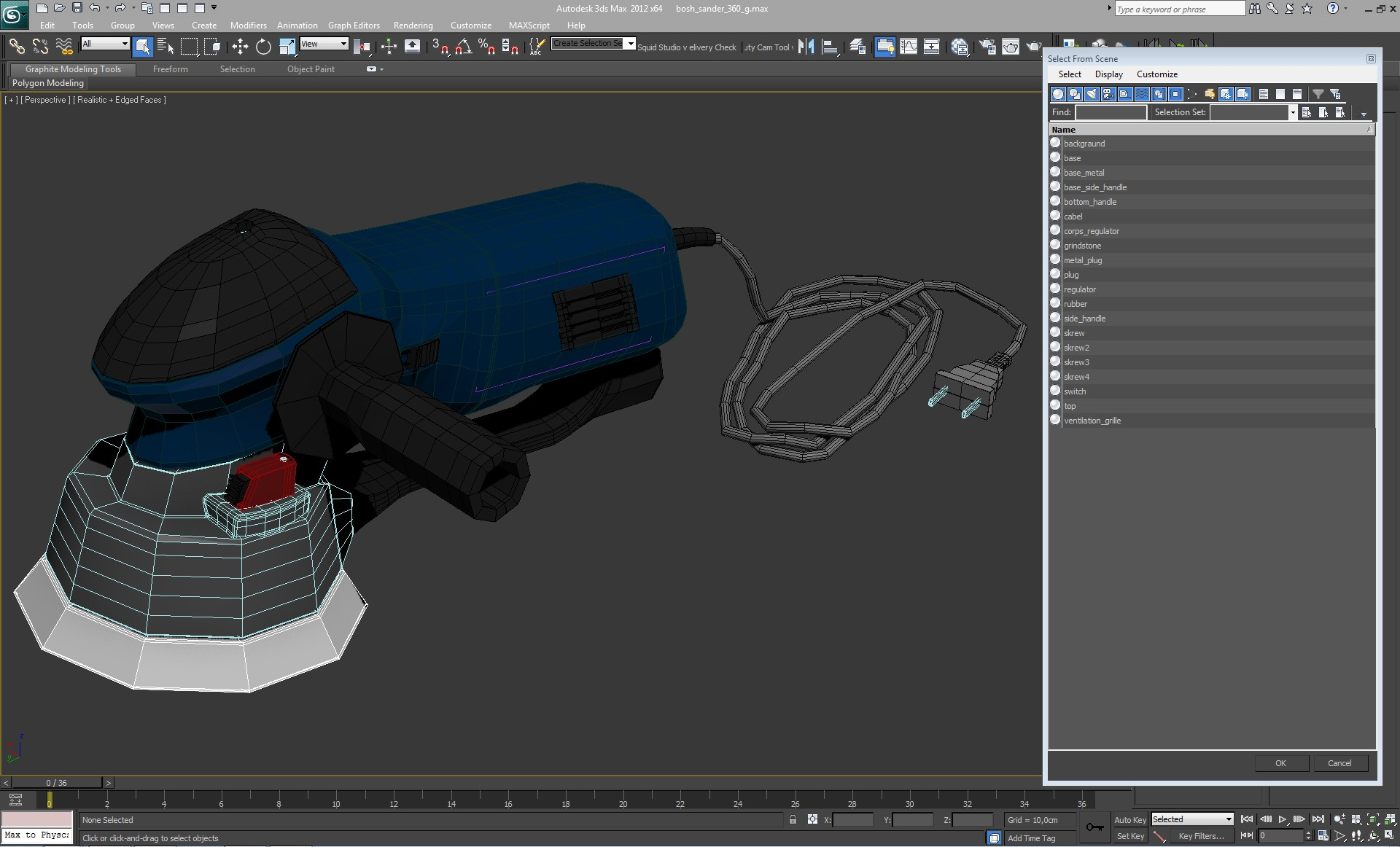This screenshot has width=1400, height=847.
Task: Open the MAXScript menu
Action: [x=529, y=26]
